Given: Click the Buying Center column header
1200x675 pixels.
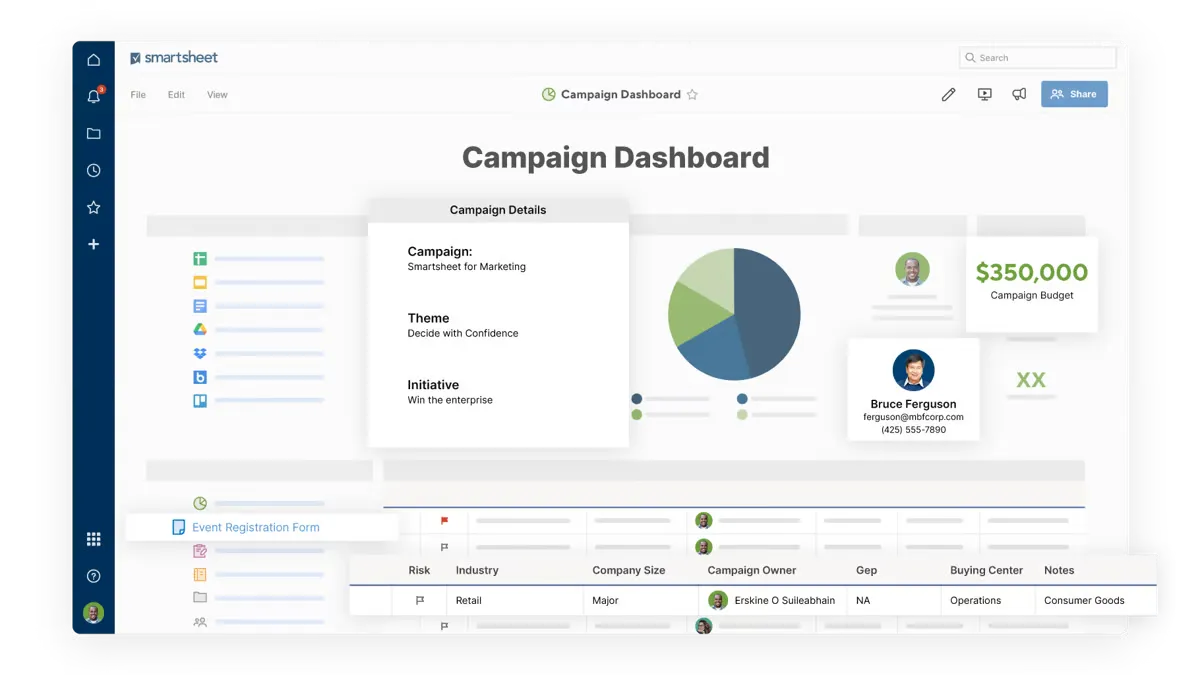Looking at the screenshot, I should [986, 570].
